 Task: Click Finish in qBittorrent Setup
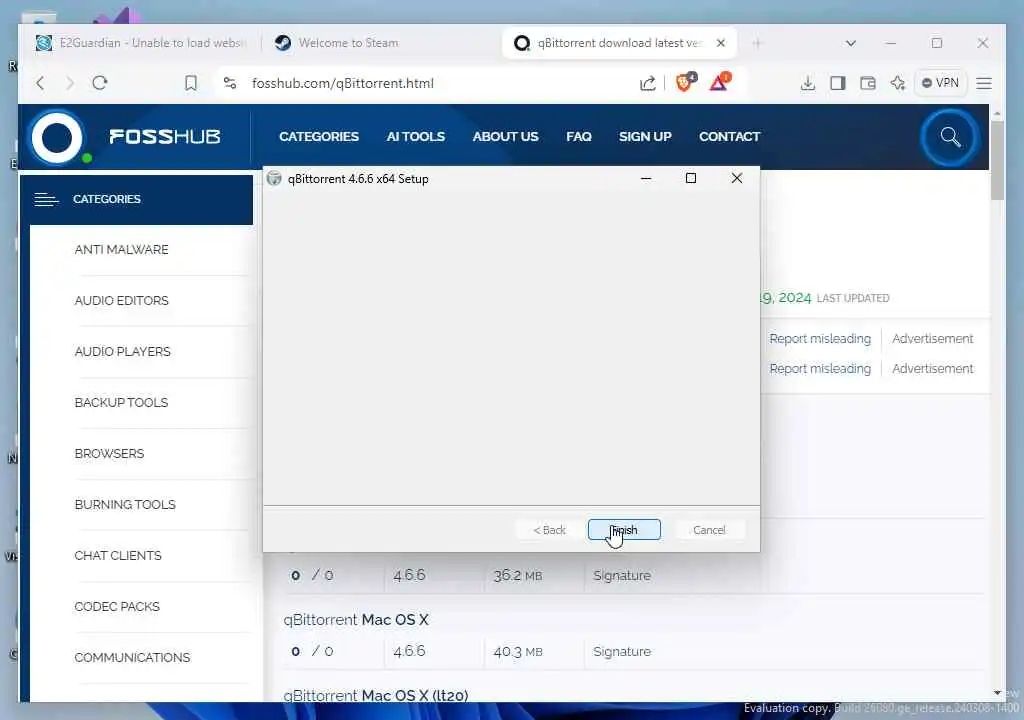[624, 530]
